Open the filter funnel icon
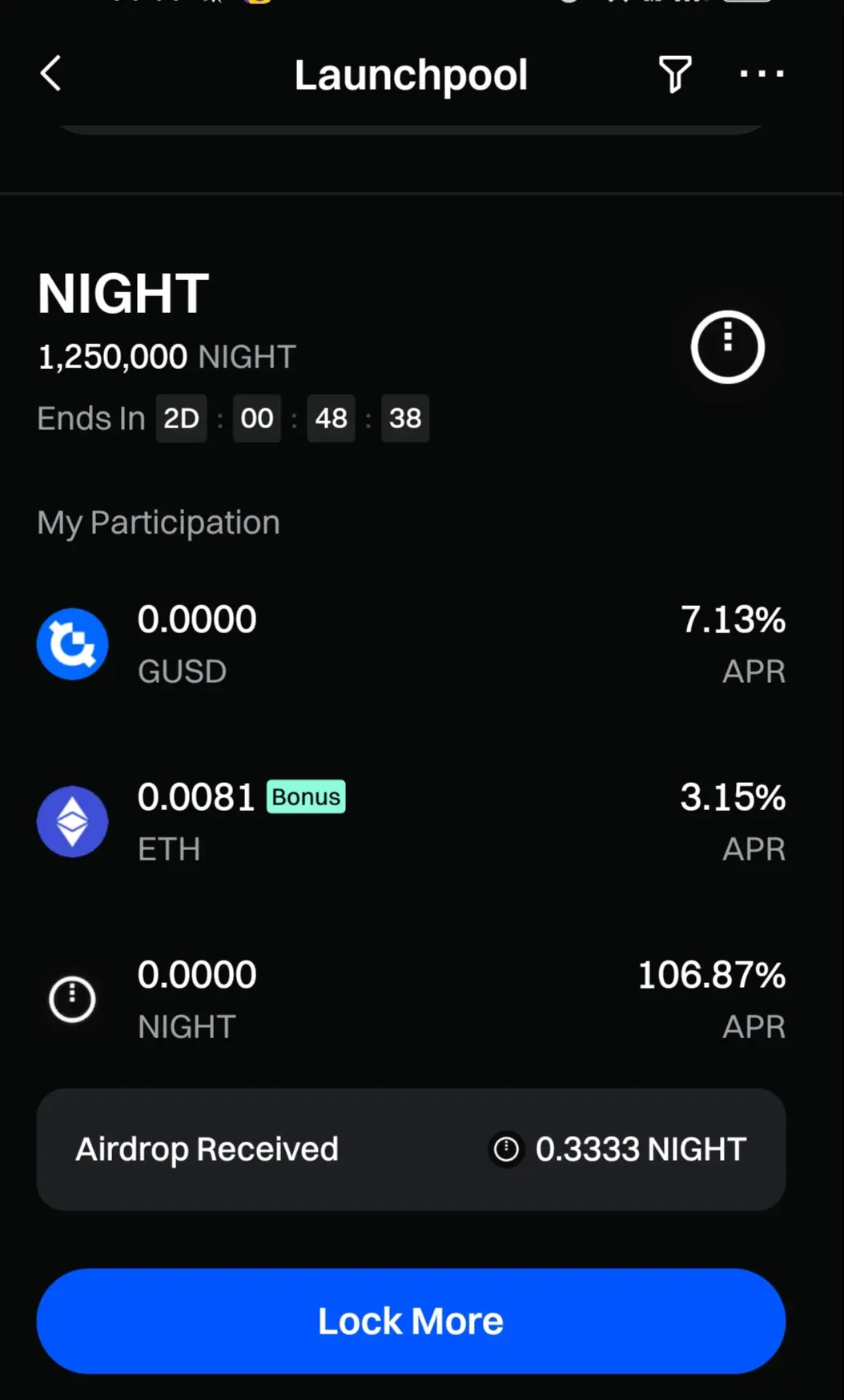 [x=674, y=74]
